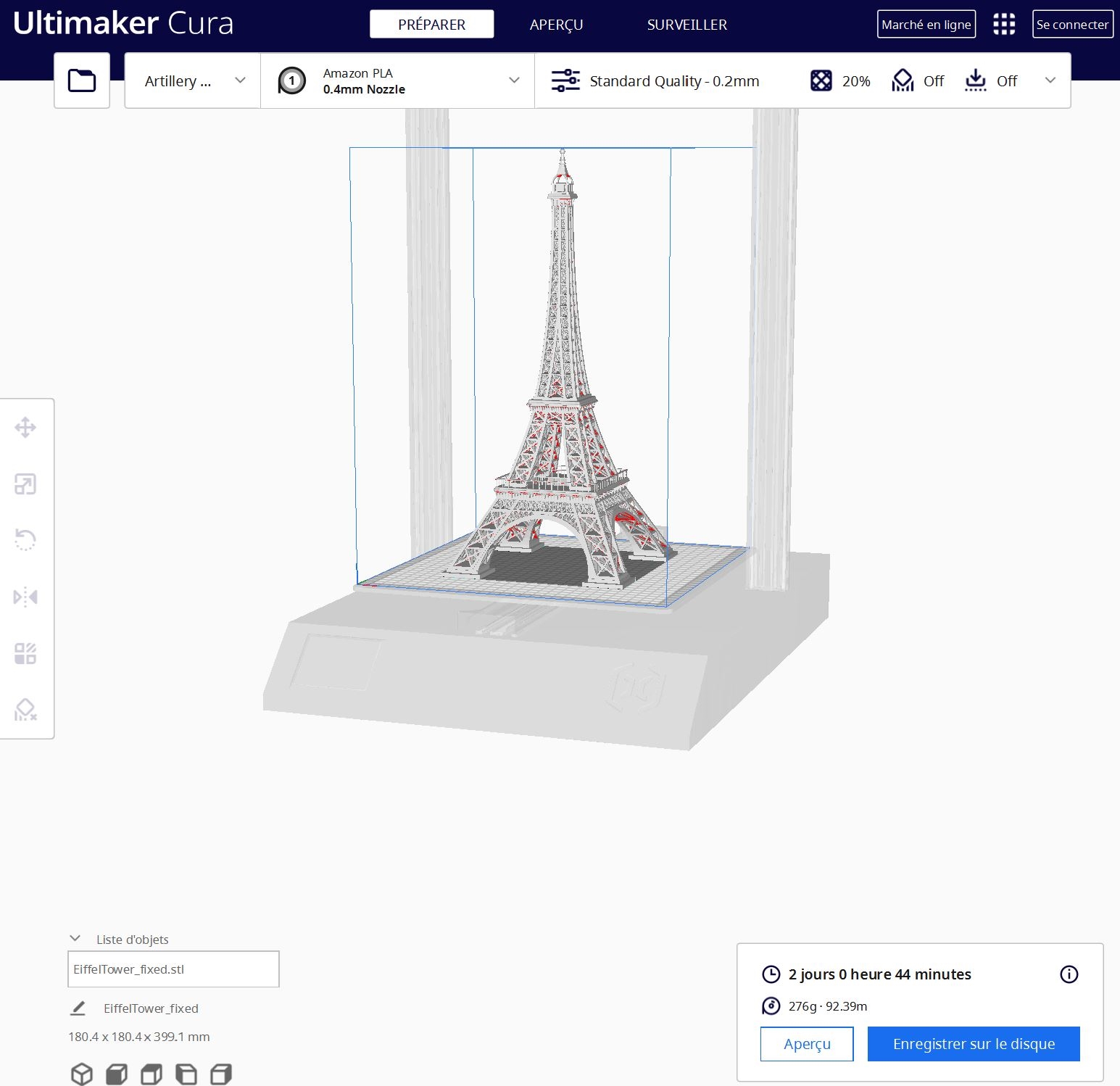Collapse the Liste d'objets section
This screenshot has height=1086, width=1120.
pos(75,939)
